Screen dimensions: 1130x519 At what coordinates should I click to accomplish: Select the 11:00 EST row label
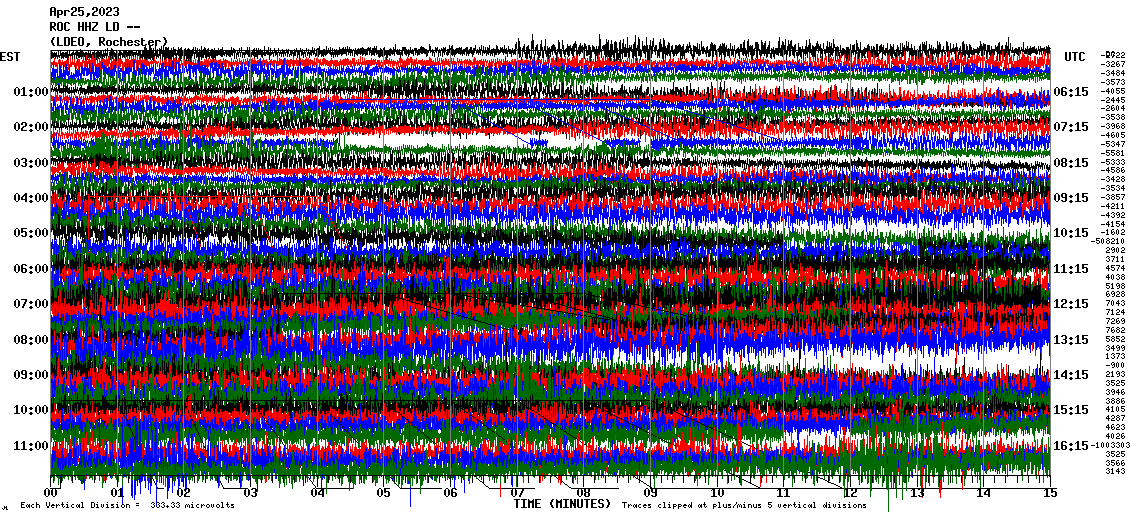point(31,446)
